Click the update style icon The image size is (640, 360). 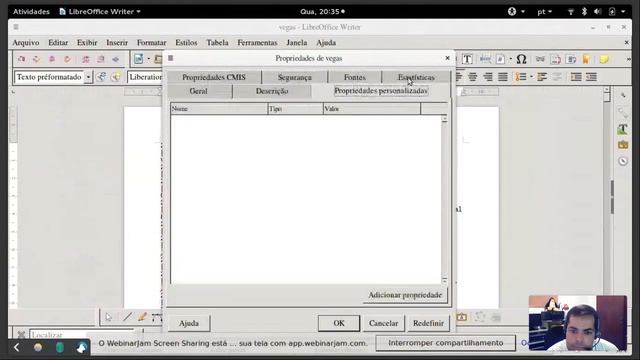pyautogui.click(x=101, y=77)
